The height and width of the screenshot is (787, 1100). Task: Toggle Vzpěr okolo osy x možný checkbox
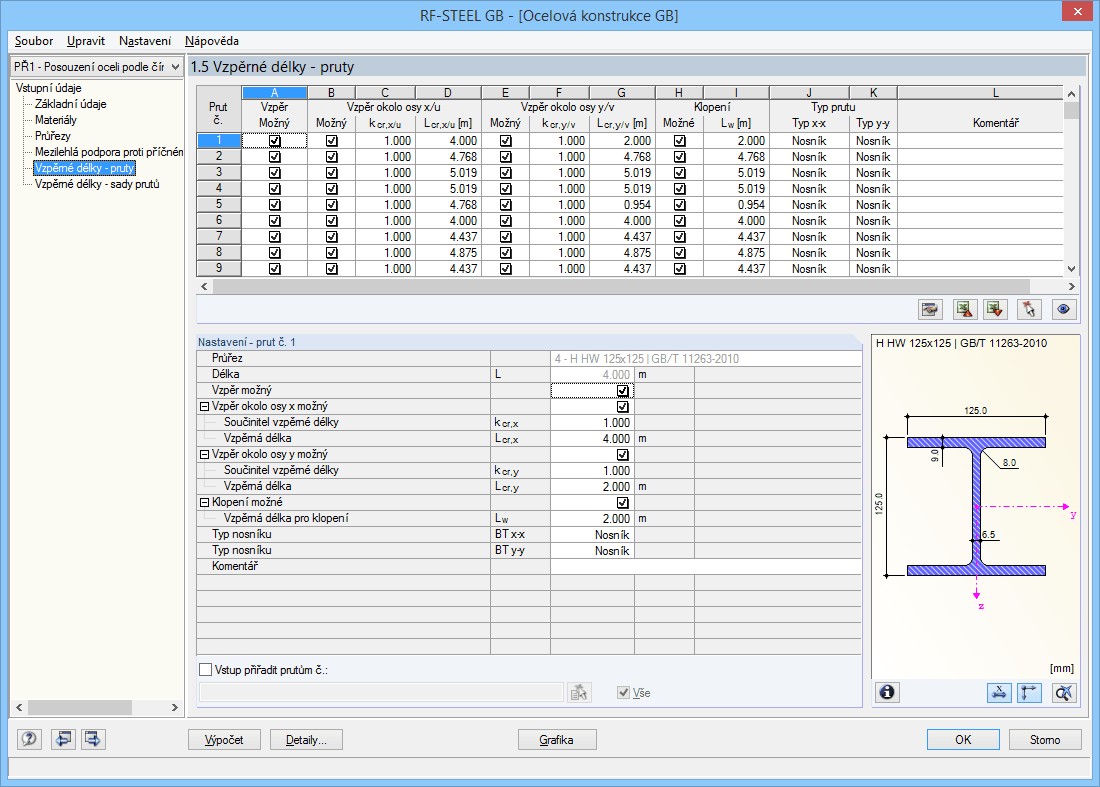622,407
